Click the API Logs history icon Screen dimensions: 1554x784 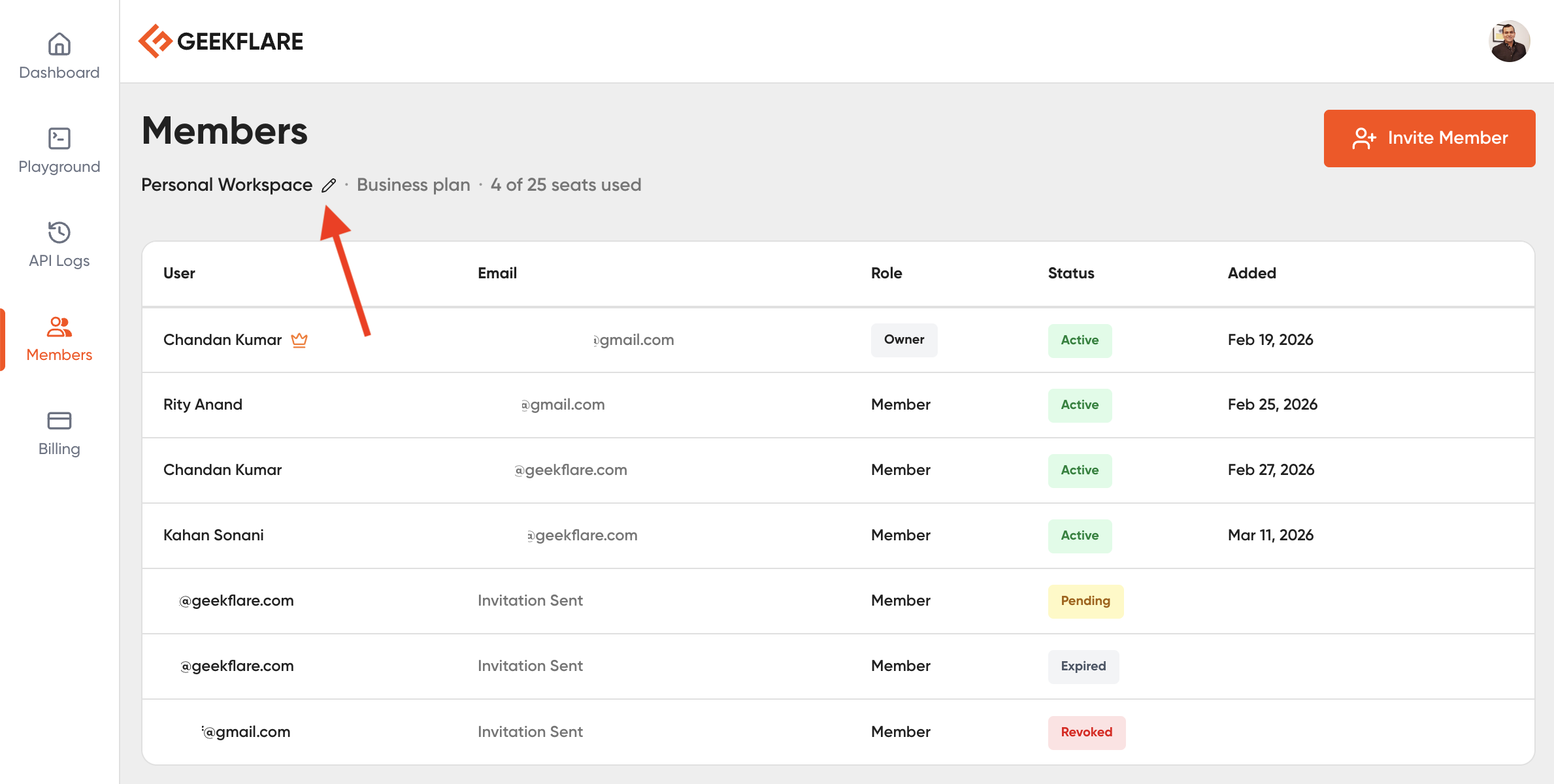coord(59,233)
